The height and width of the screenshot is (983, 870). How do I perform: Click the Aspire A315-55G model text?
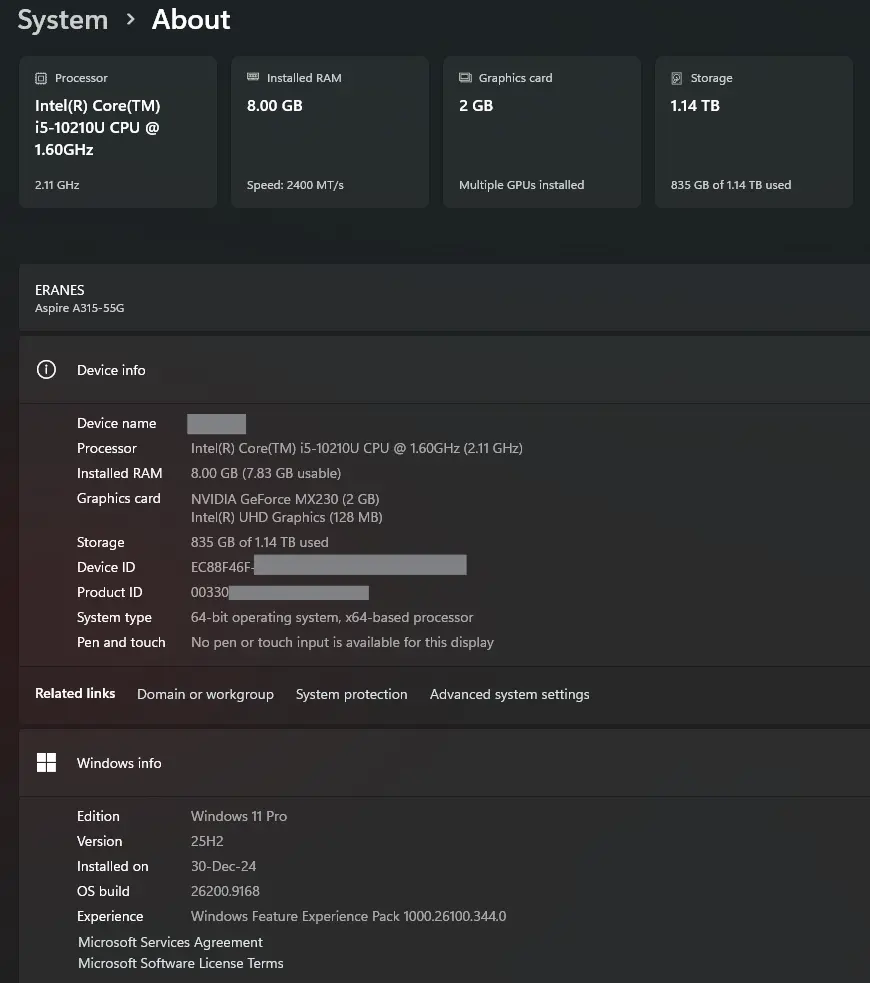[x=80, y=308]
